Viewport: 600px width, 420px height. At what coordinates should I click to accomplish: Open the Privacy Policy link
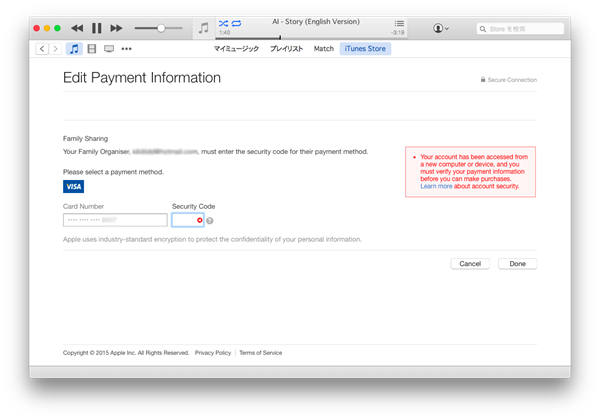(x=213, y=353)
